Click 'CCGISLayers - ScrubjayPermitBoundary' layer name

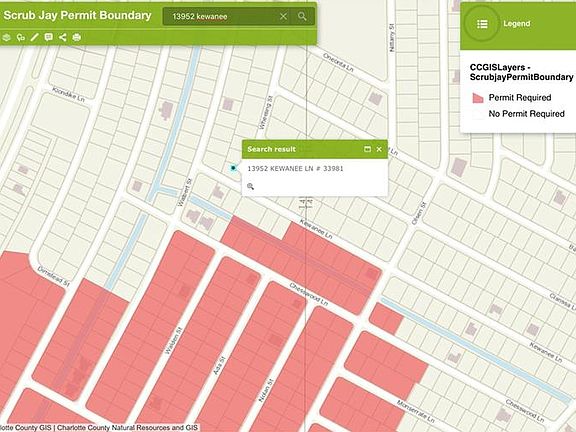[521, 72]
